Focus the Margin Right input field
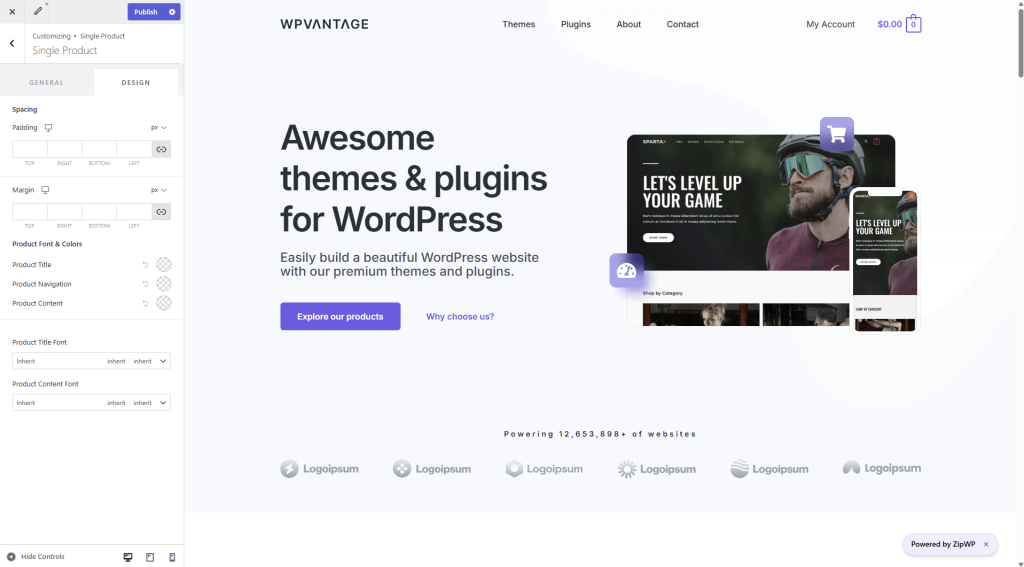Image resolution: width=1024 pixels, height=567 pixels. [65, 212]
